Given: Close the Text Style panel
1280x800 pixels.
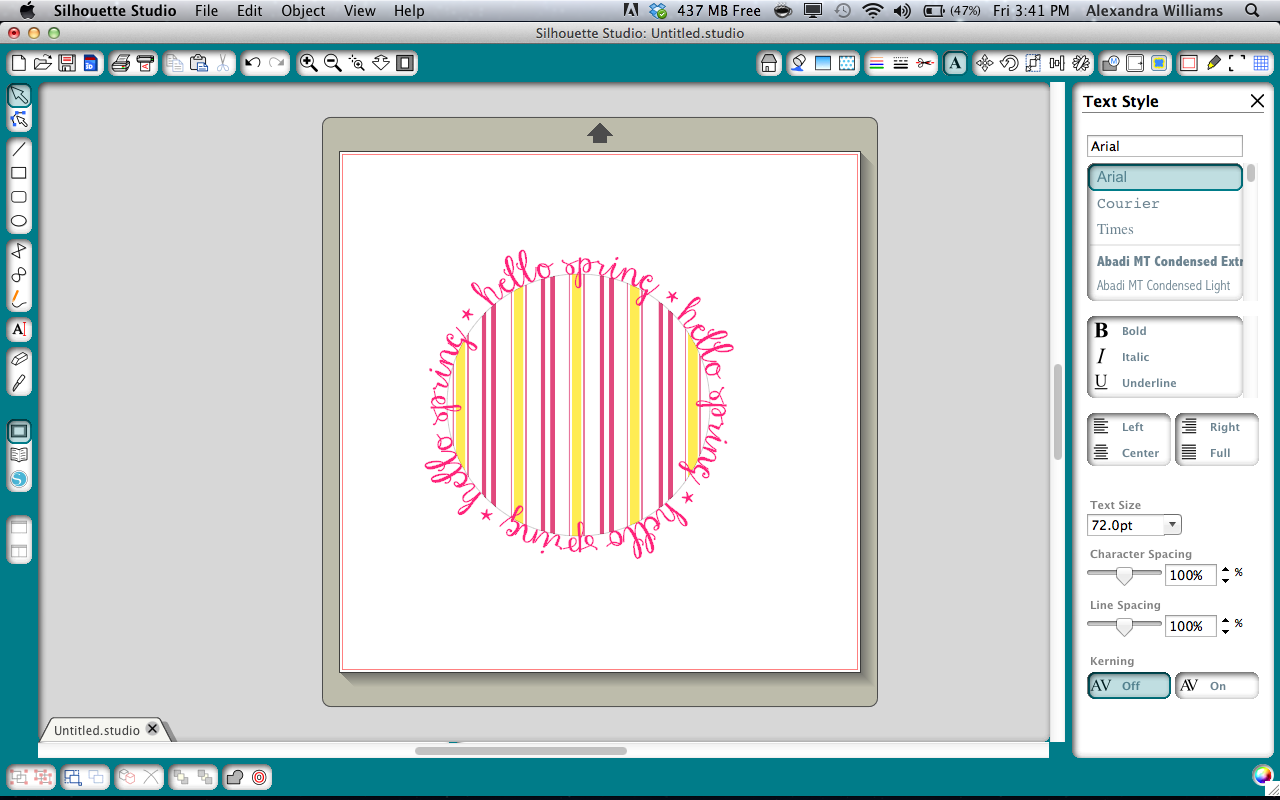Looking at the screenshot, I should point(1257,101).
